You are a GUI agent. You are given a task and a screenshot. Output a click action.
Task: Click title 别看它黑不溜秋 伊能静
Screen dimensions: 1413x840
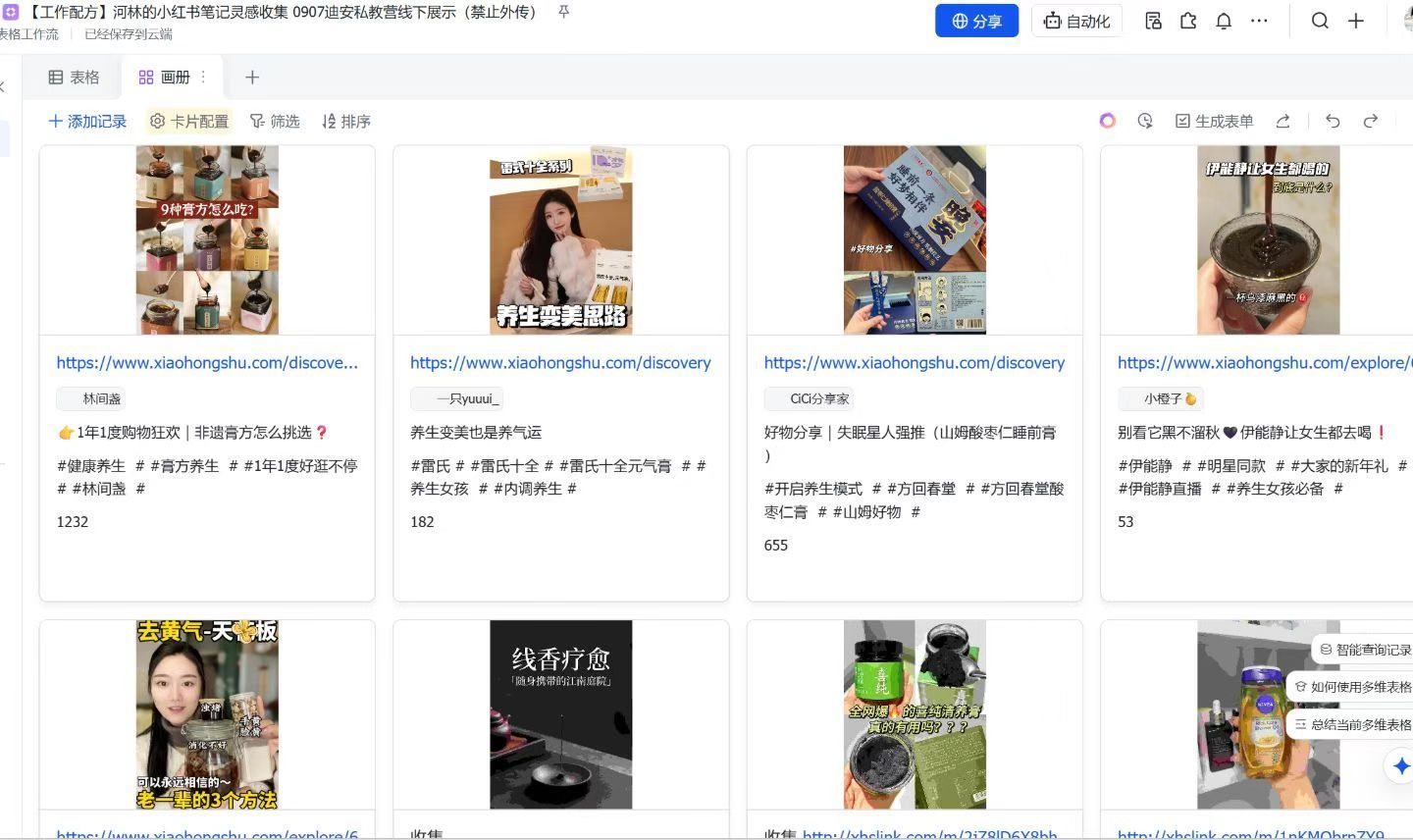tap(1252, 432)
